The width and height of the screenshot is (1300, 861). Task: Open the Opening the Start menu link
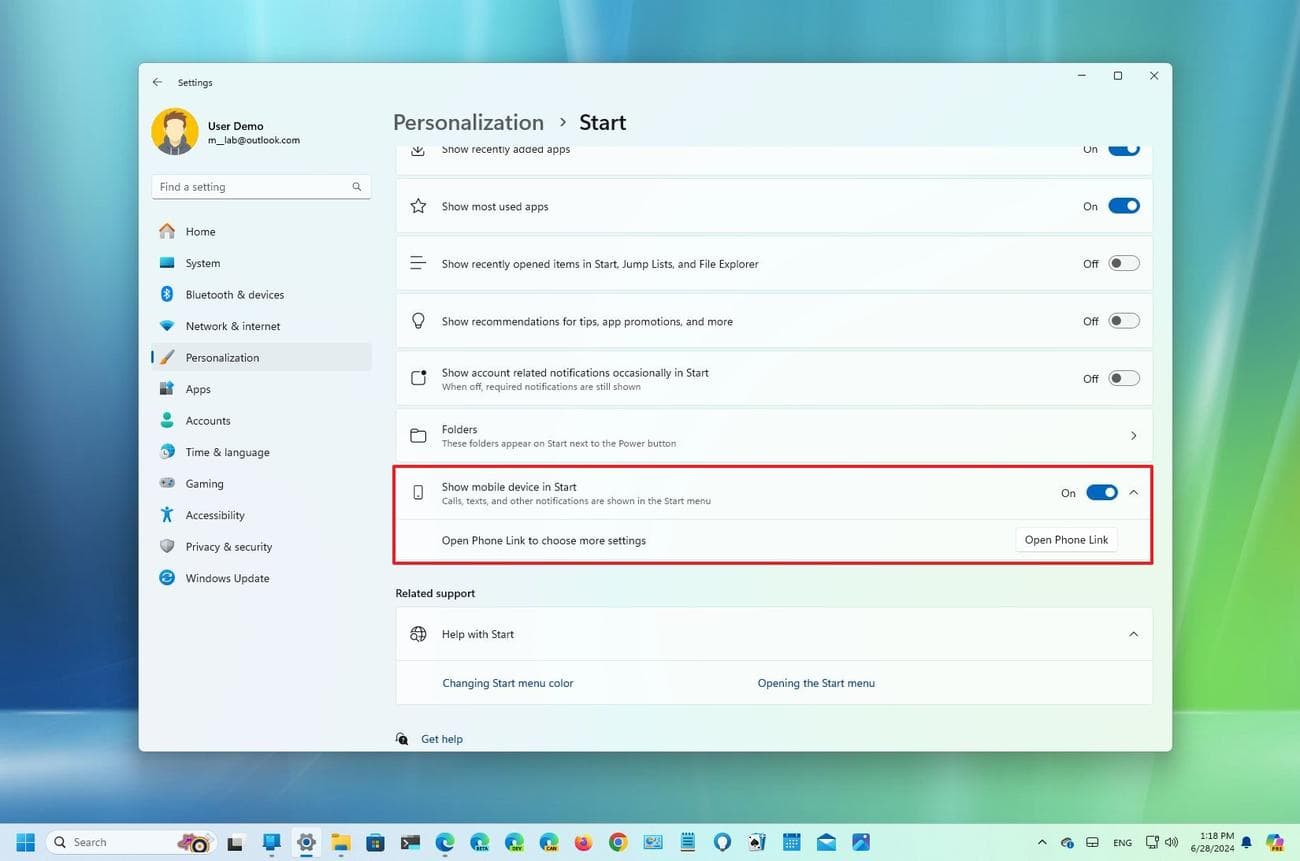(816, 683)
